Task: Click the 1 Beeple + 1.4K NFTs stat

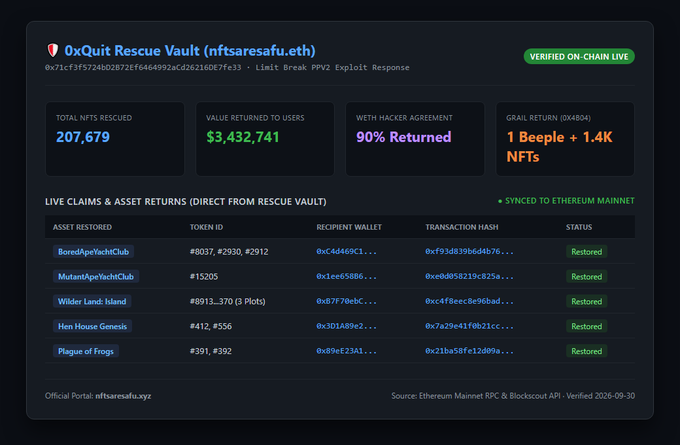Action: click(559, 147)
